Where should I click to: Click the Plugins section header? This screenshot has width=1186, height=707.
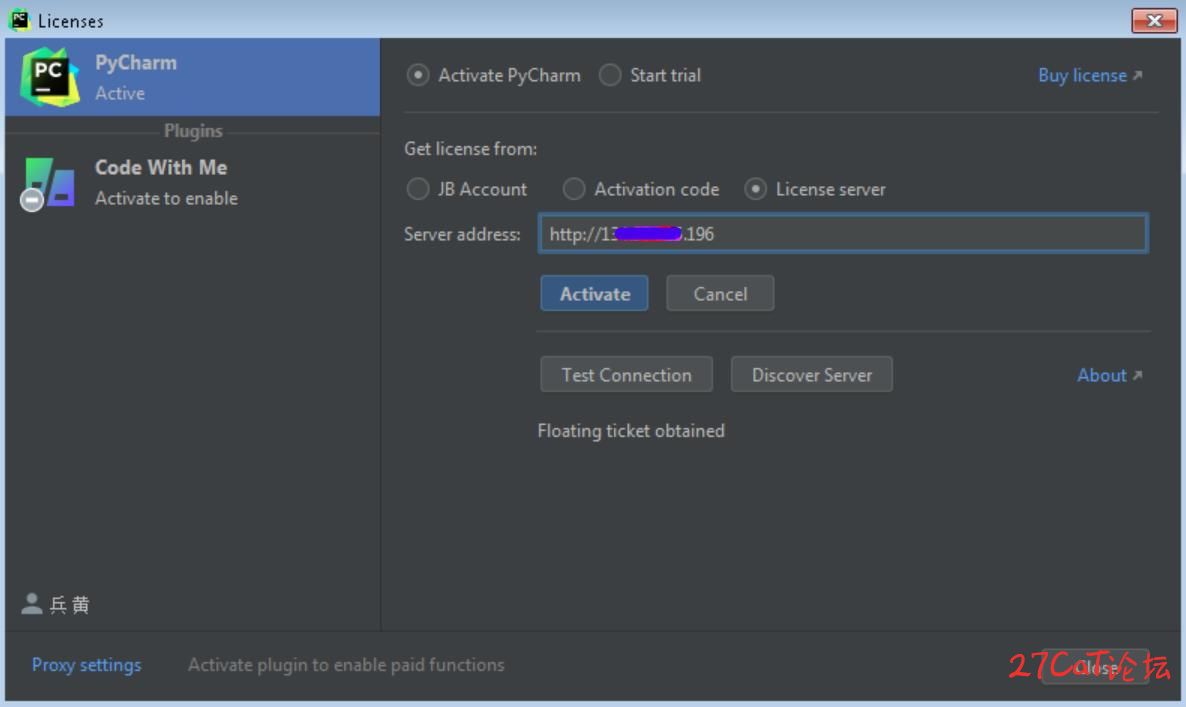click(193, 131)
